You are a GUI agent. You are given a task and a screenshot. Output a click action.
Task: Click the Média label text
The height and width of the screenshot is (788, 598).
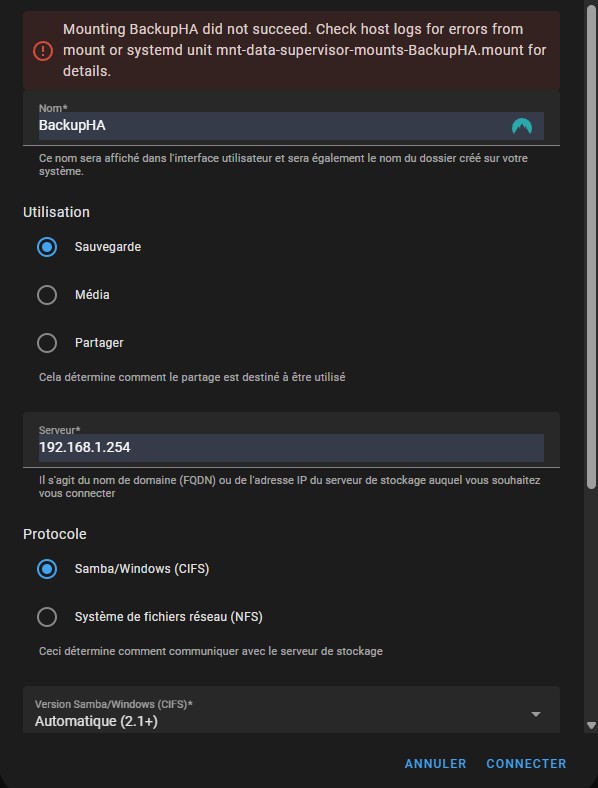pos(92,295)
